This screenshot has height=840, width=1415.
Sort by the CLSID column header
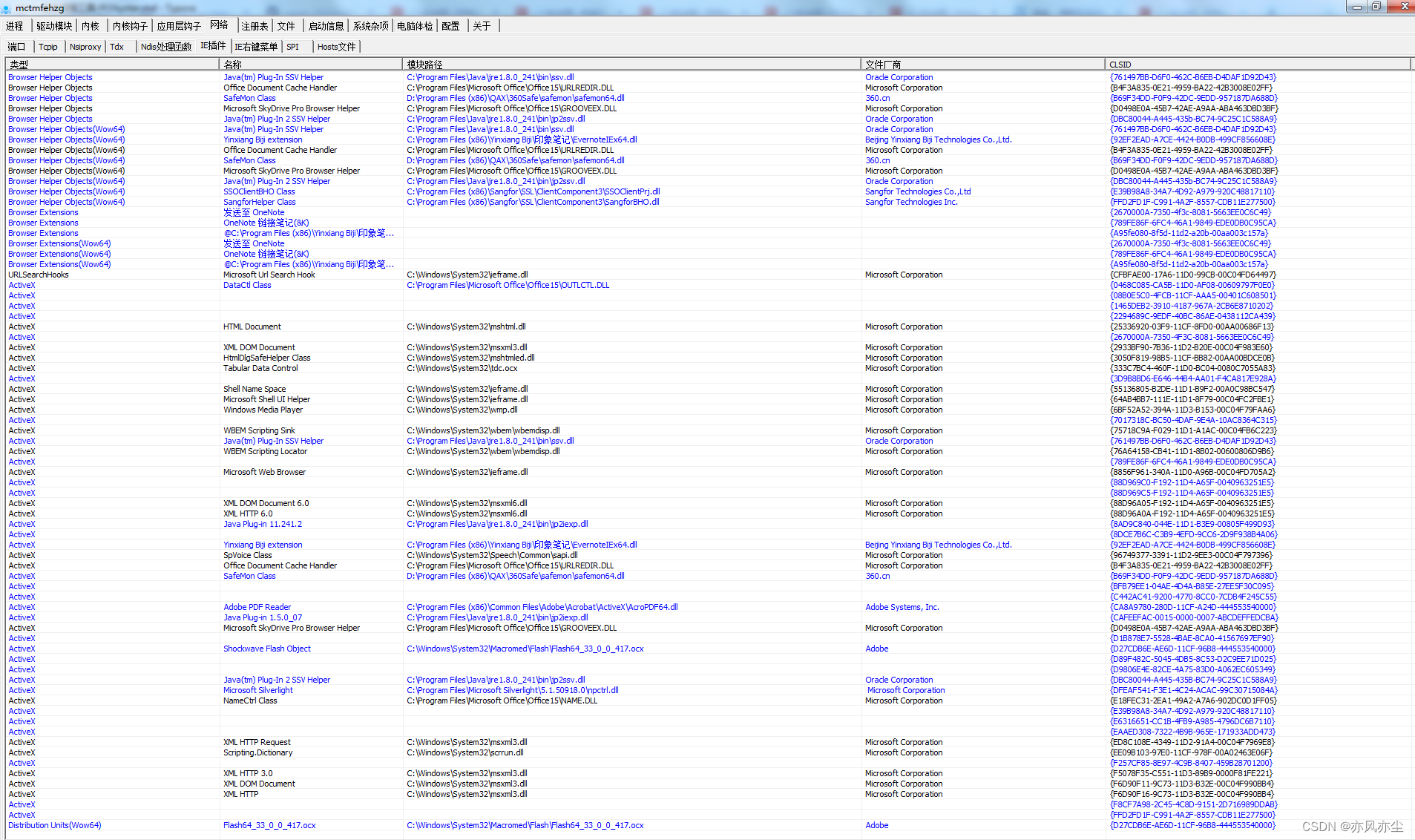coord(1258,65)
